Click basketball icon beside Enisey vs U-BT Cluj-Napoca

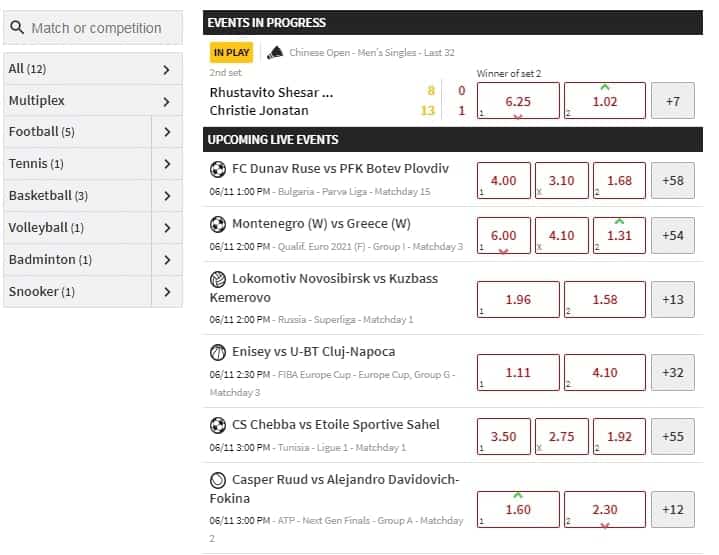[x=218, y=352]
